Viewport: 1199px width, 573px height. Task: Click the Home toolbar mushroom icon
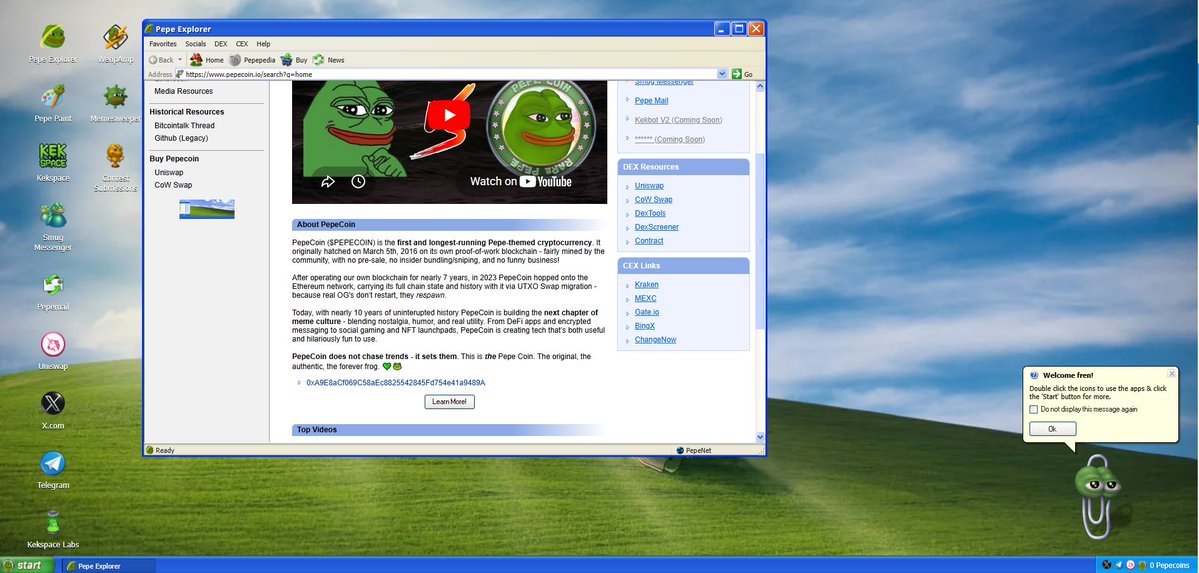pyautogui.click(x=197, y=60)
